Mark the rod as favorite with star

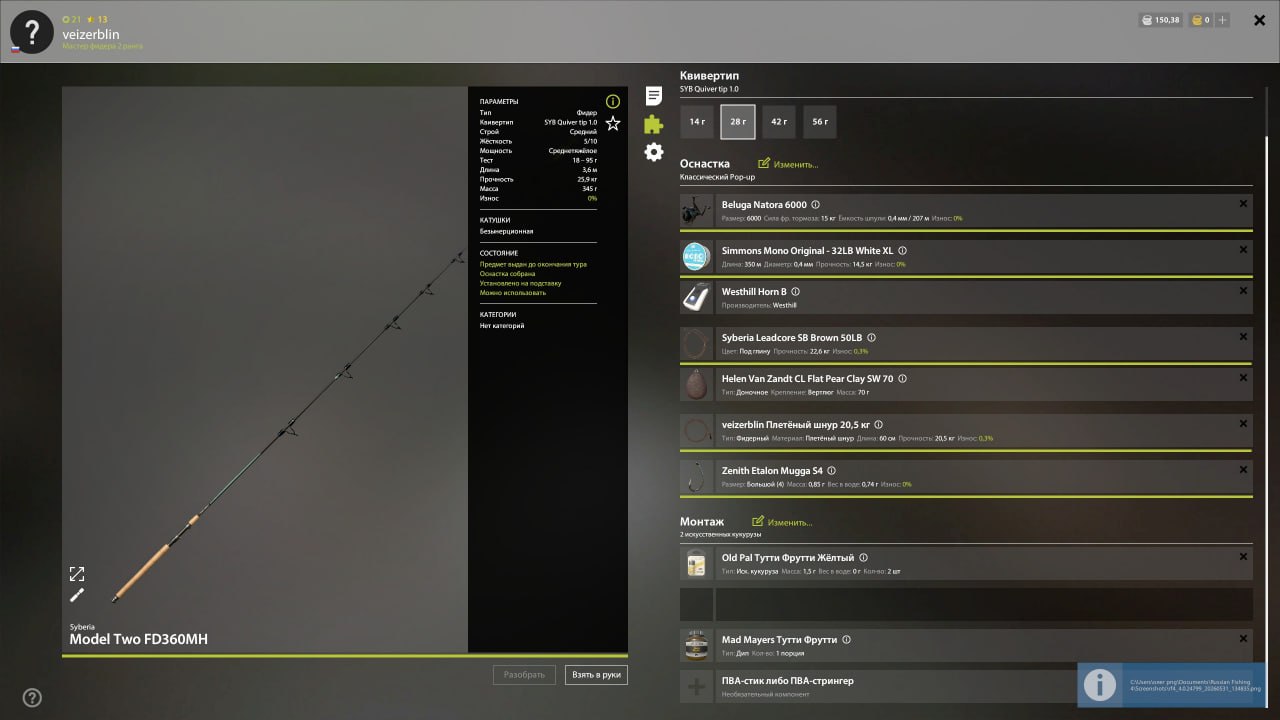coord(613,123)
